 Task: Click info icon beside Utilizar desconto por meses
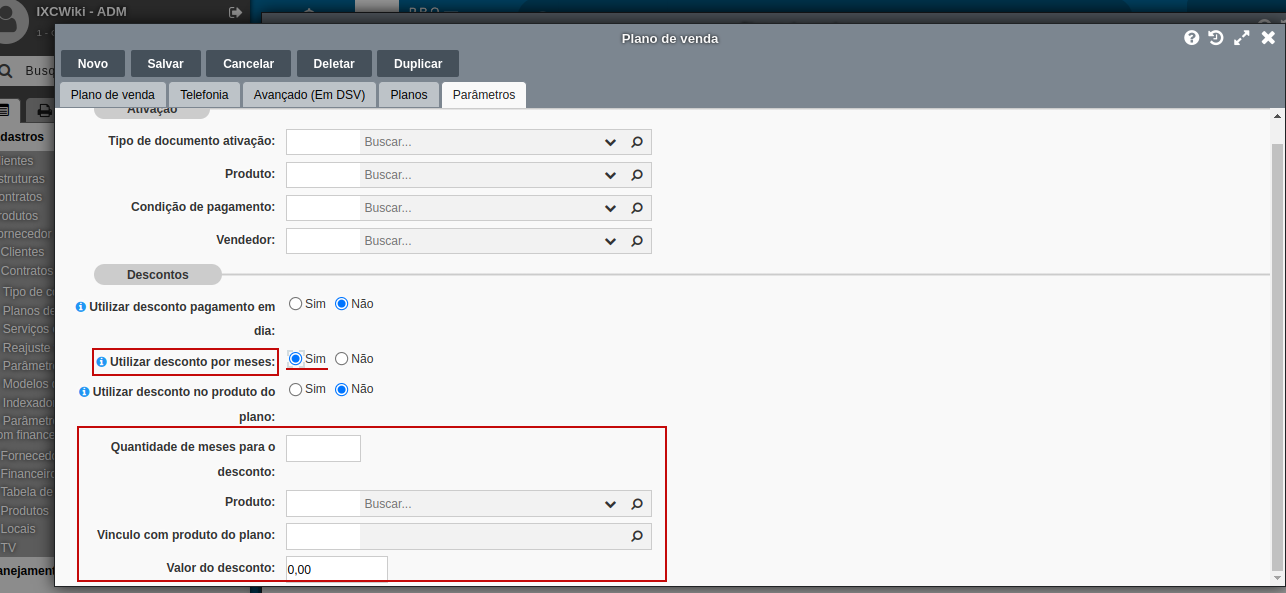pos(102,361)
